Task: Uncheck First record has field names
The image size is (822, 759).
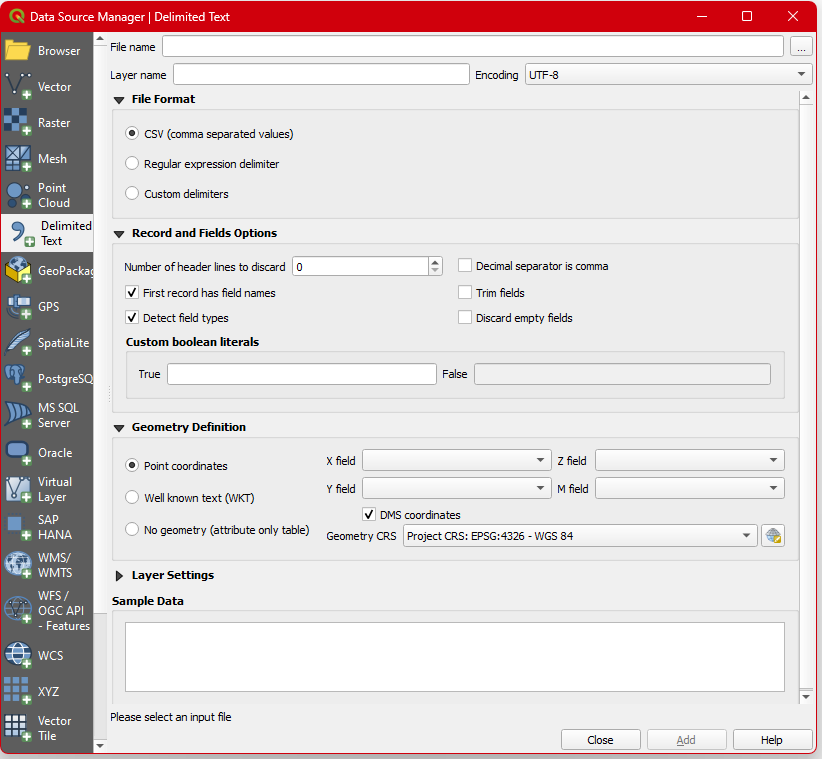Action: click(132, 293)
